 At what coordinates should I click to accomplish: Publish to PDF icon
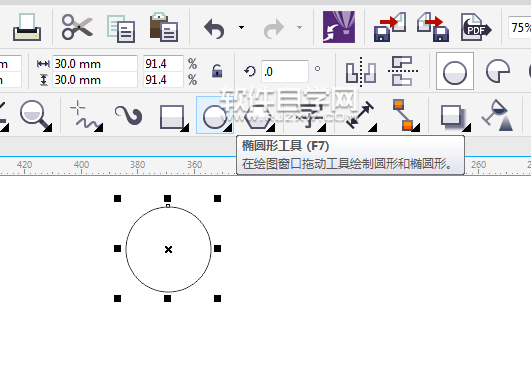(476, 27)
